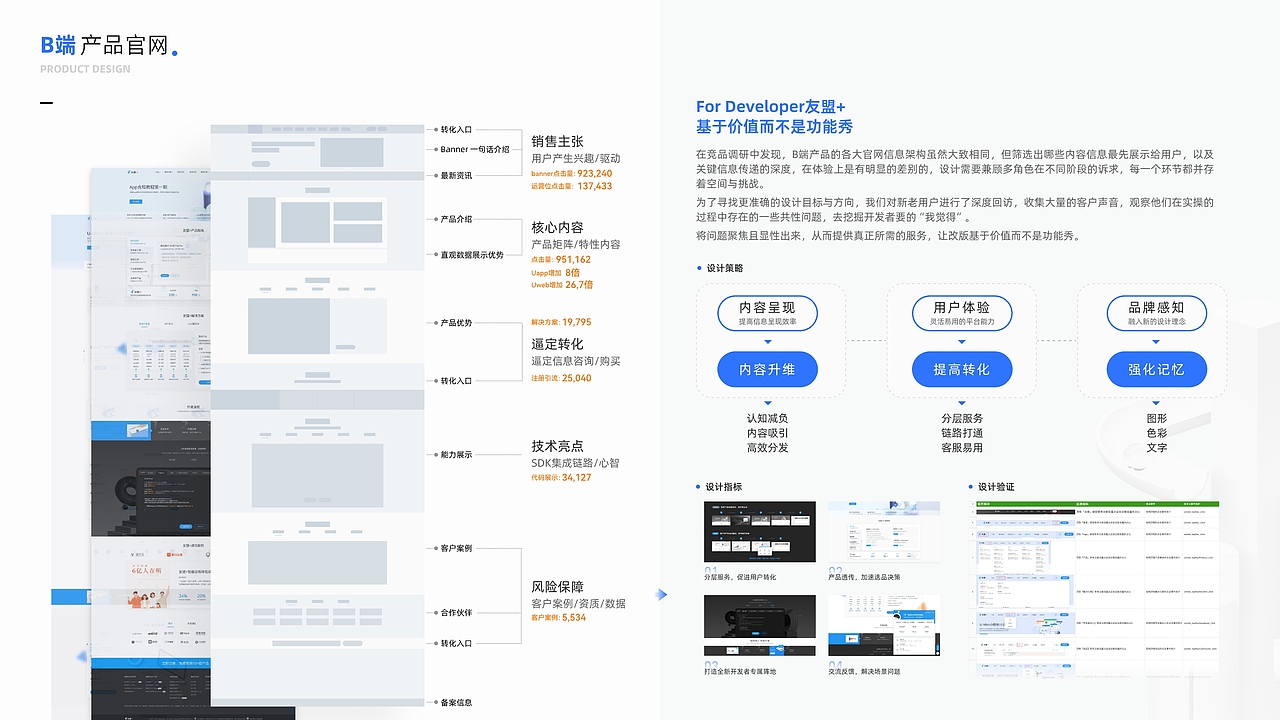The height and width of the screenshot is (720, 1280).
Task: Toggle the 品牌感知 strategy pill
Action: 1156,313
